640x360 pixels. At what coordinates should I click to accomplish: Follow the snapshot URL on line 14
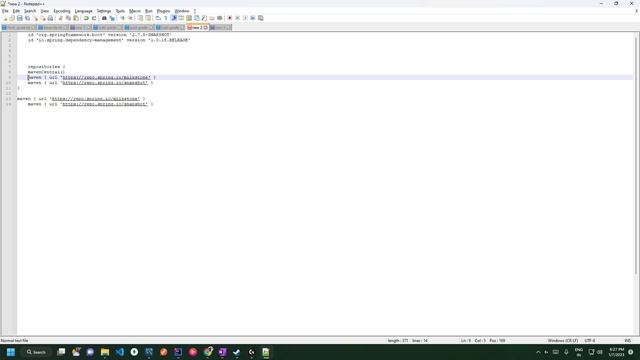pos(105,104)
